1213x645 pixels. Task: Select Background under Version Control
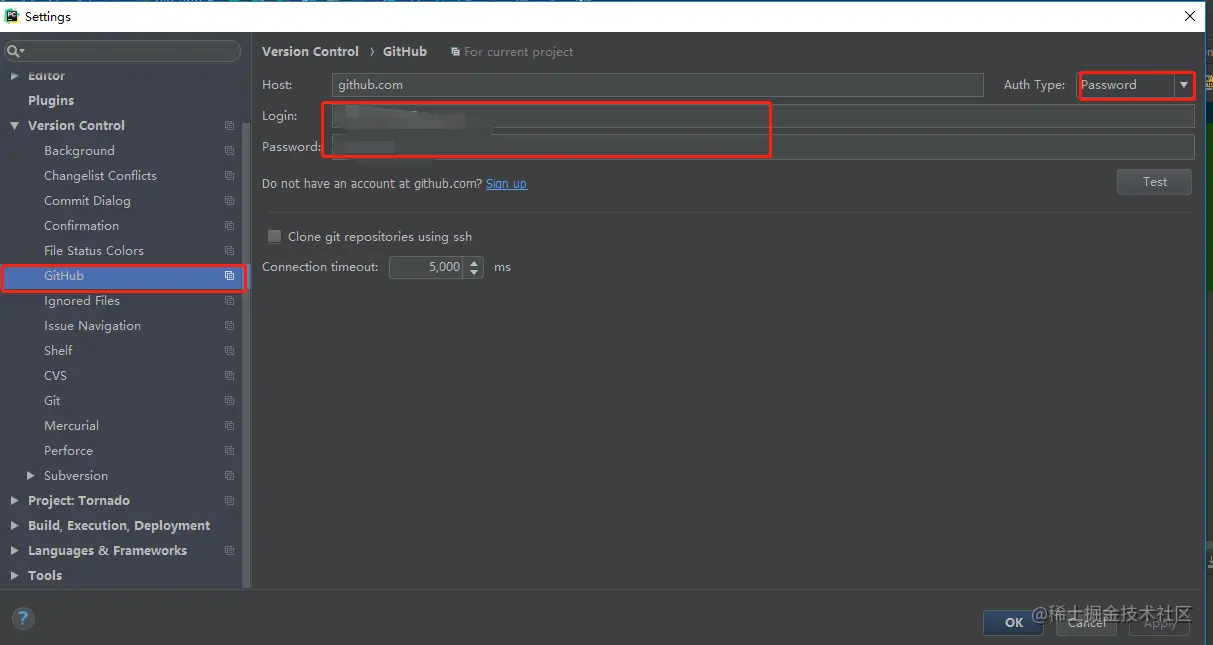tap(79, 151)
